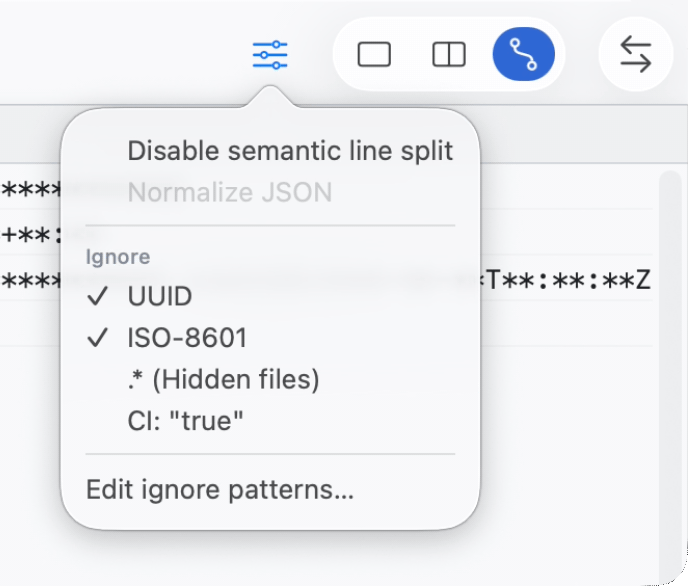Uncheck the UUID ignore pattern
This screenshot has height=586, width=688.
click(160, 297)
